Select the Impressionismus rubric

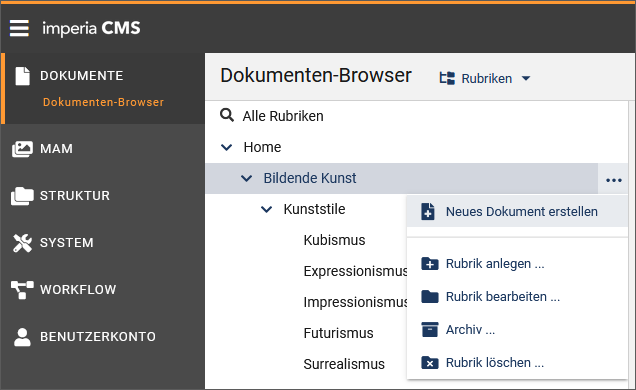point(355,302)
